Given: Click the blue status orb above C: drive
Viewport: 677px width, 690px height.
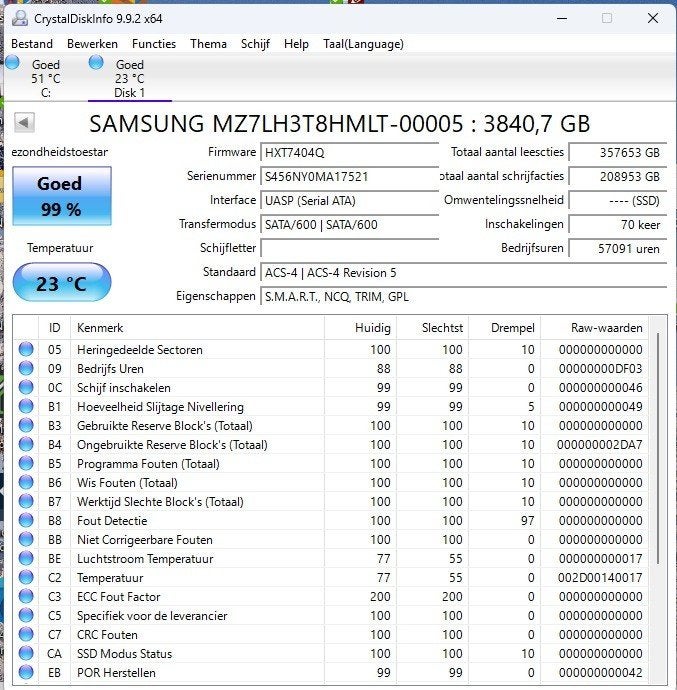Looking at the screenshot, I should [12, 63].
